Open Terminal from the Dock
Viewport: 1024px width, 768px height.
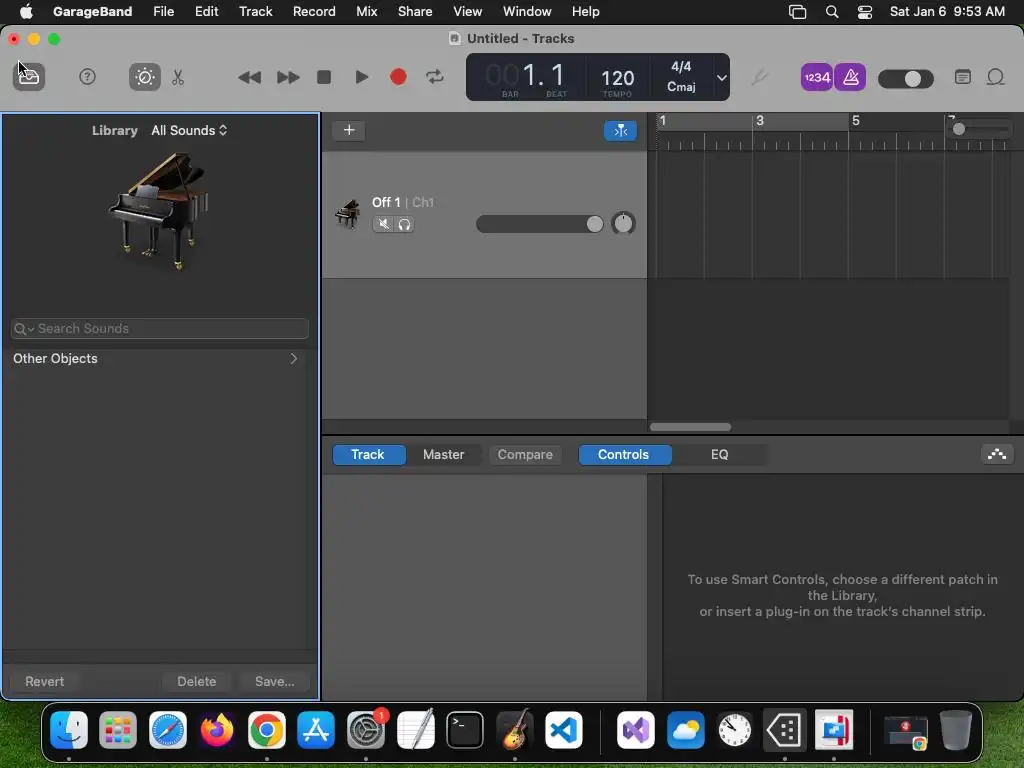point(465,730)
